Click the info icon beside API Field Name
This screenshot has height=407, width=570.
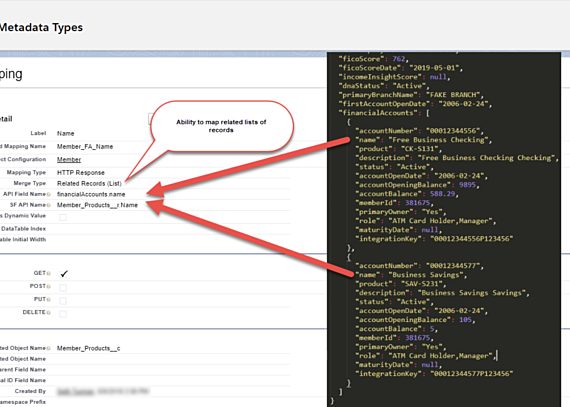[x=49, y=194]
